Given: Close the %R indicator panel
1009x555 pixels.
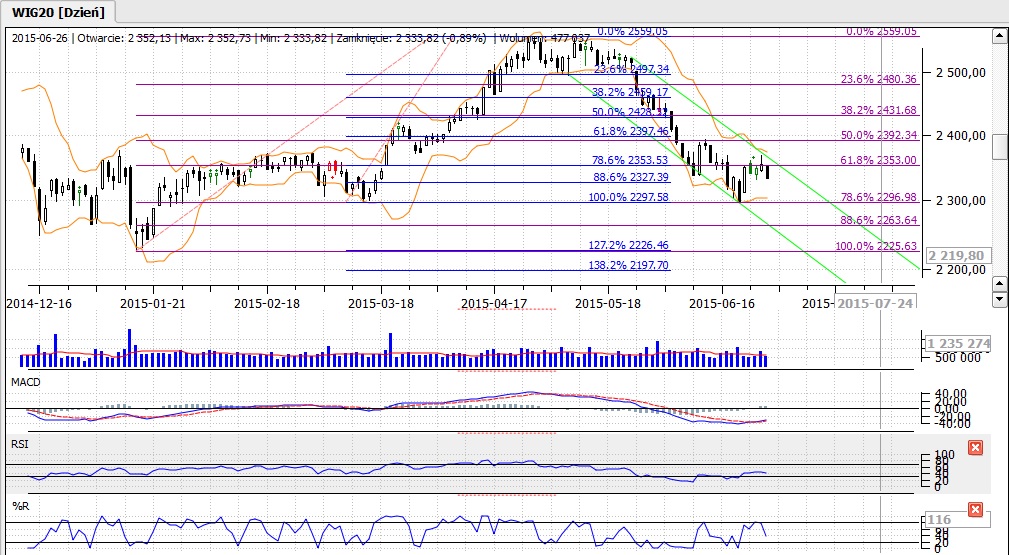Looking at the screenshot, I should pyautogui.click(x=975, y=510).
